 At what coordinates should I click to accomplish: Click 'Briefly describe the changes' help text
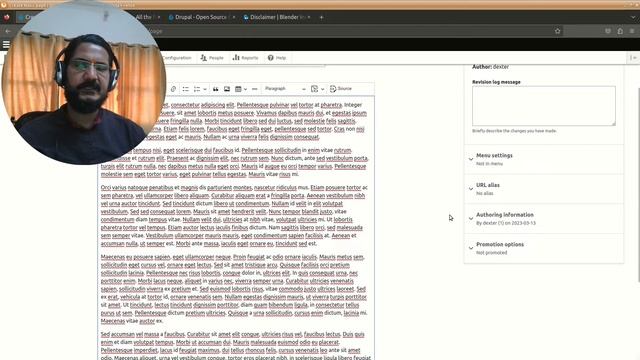(514, 131)
